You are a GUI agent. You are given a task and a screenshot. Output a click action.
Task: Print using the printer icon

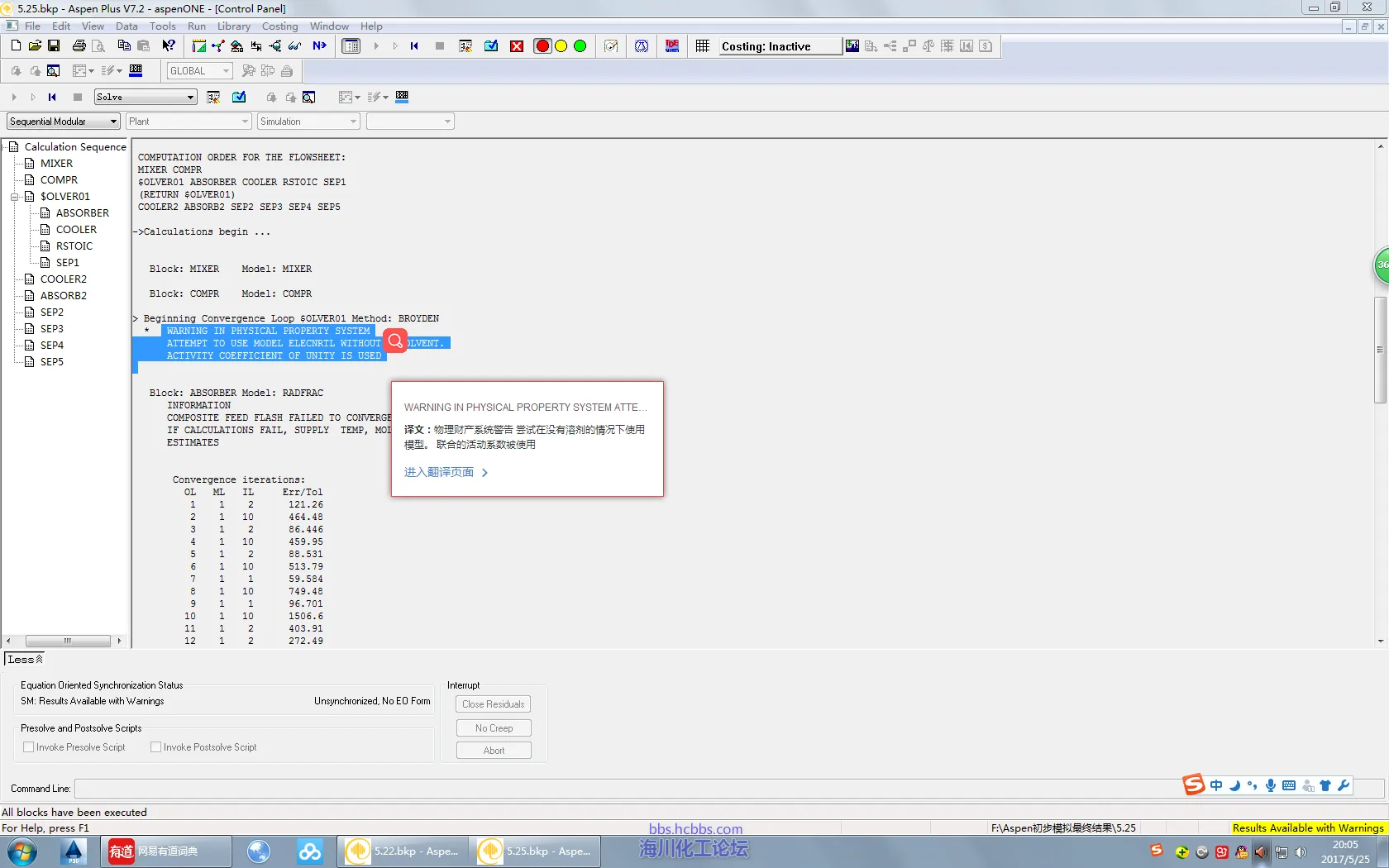pos(79,46)
